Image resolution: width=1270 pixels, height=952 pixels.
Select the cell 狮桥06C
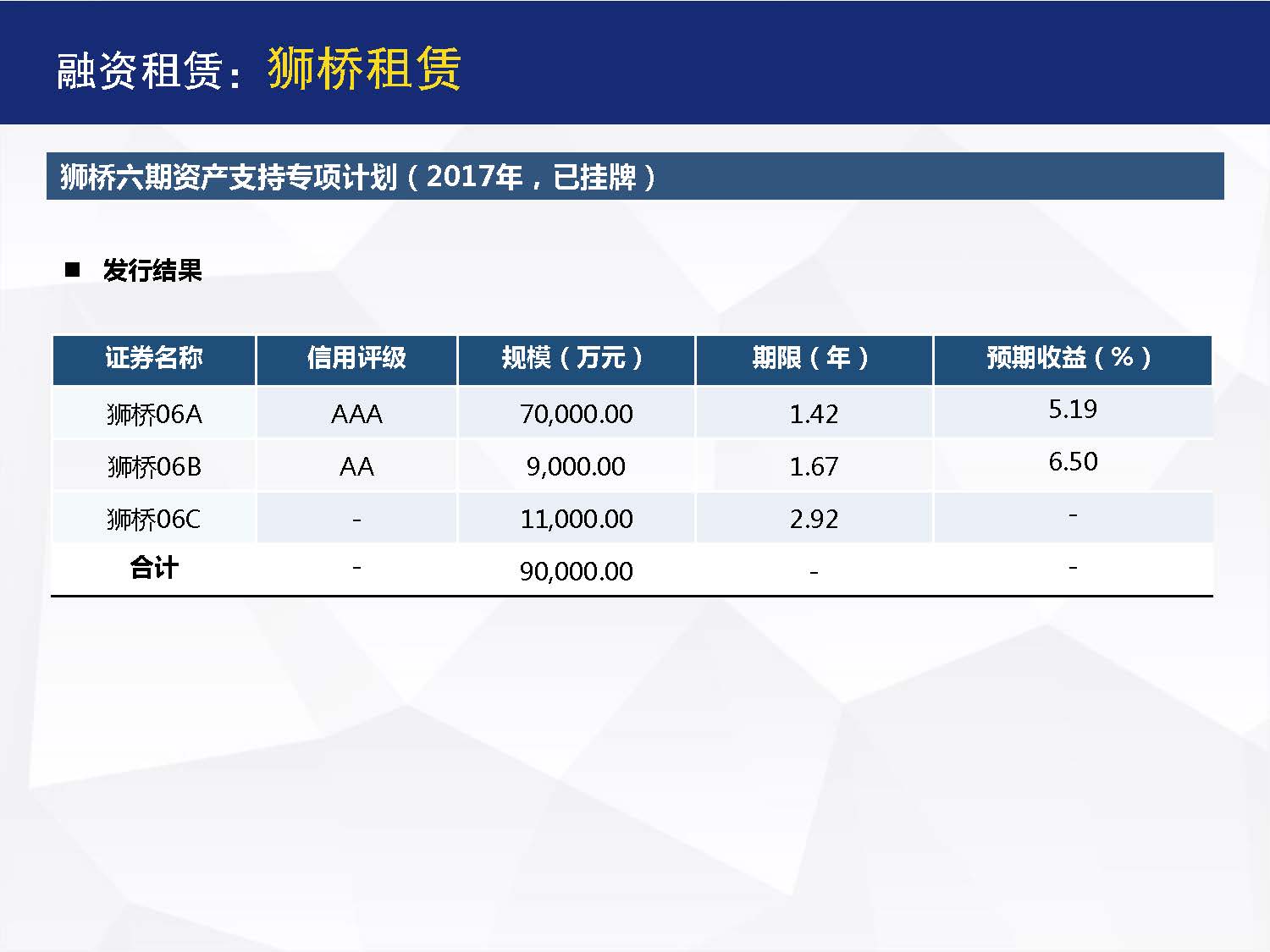tap(154, 519)
